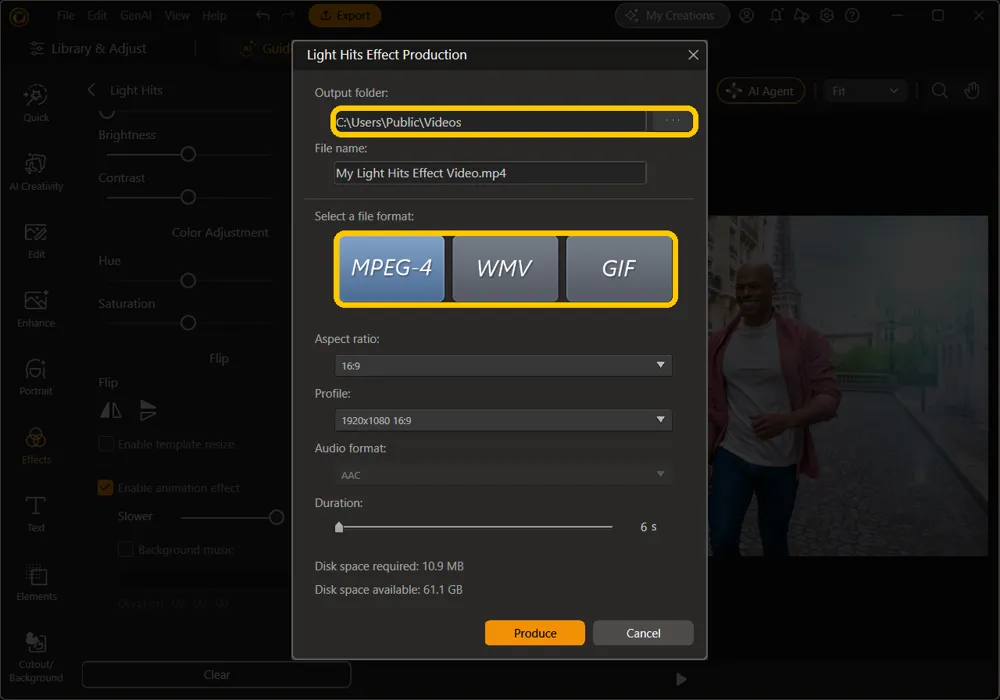
Task: Open the GenAI menu
Action: (x=136, y=15)
